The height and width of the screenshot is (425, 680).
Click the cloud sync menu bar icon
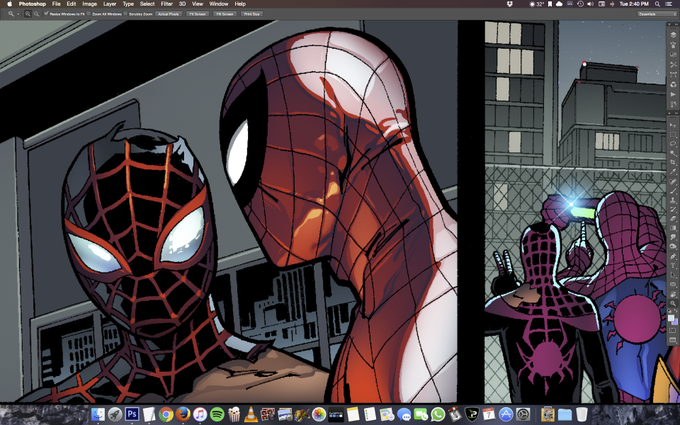559,4
